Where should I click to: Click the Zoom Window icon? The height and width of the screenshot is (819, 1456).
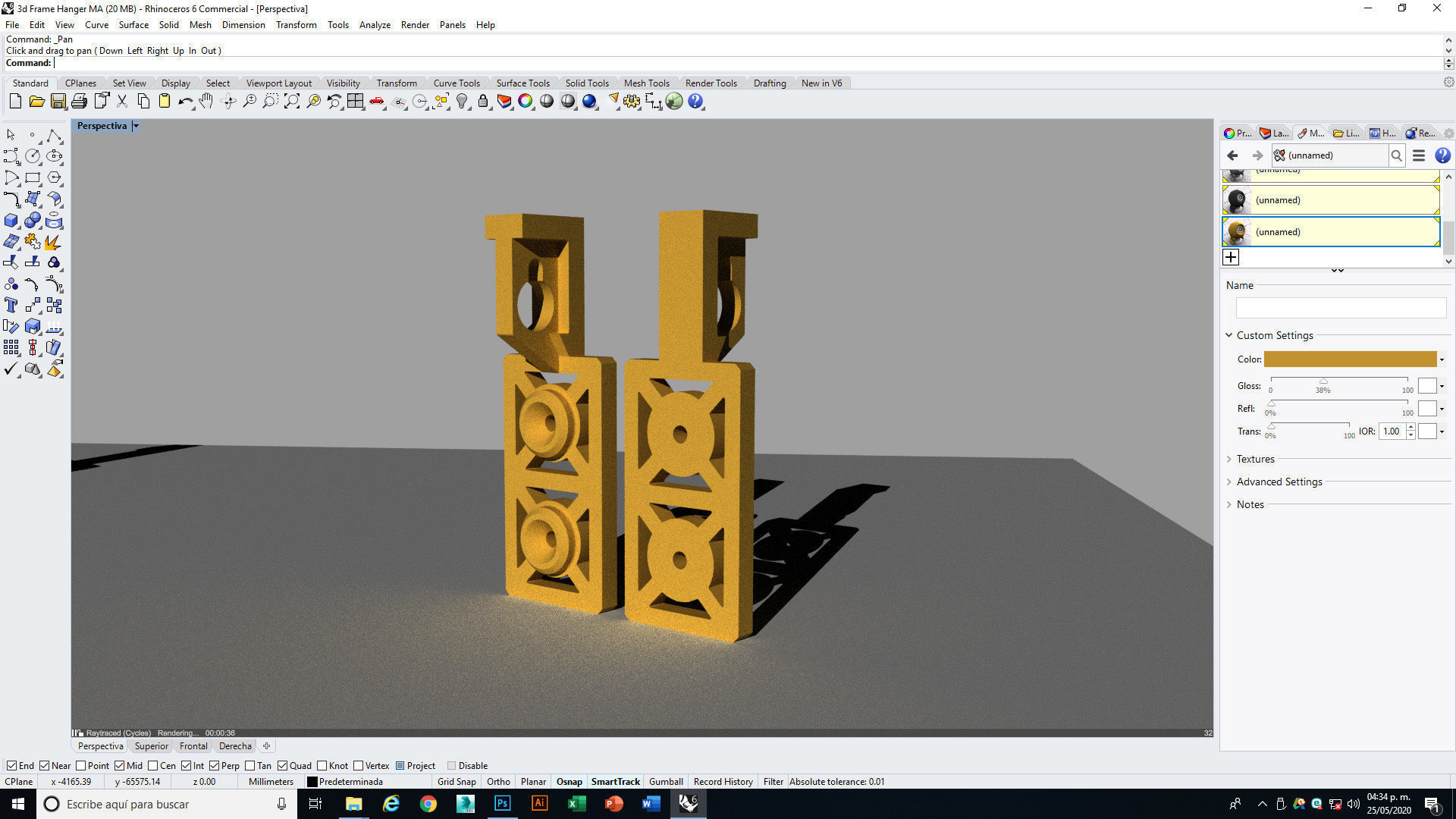click(x=270, y=101)
